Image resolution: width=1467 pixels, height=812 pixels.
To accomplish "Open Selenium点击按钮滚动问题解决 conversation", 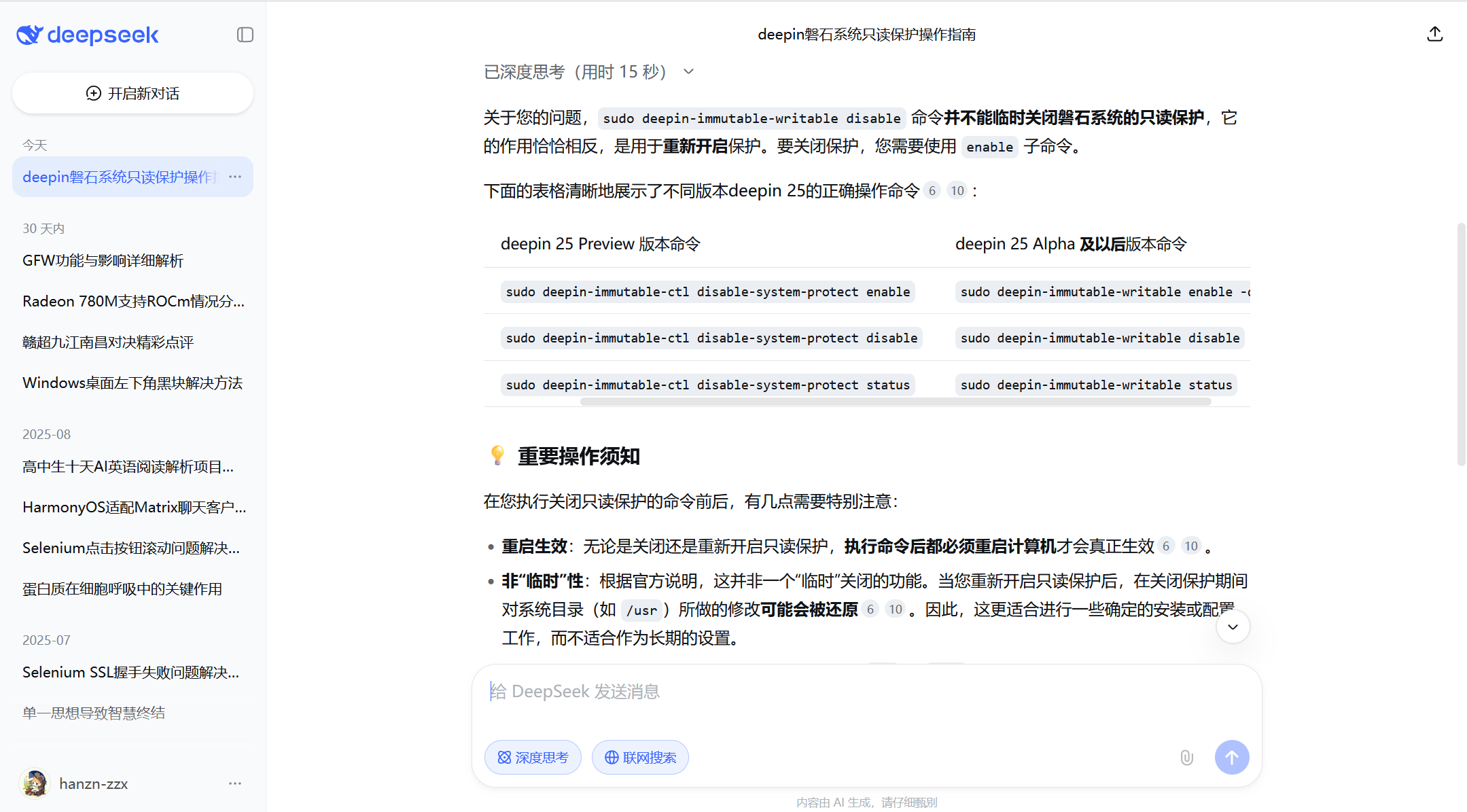I will [x=132, y=548].
